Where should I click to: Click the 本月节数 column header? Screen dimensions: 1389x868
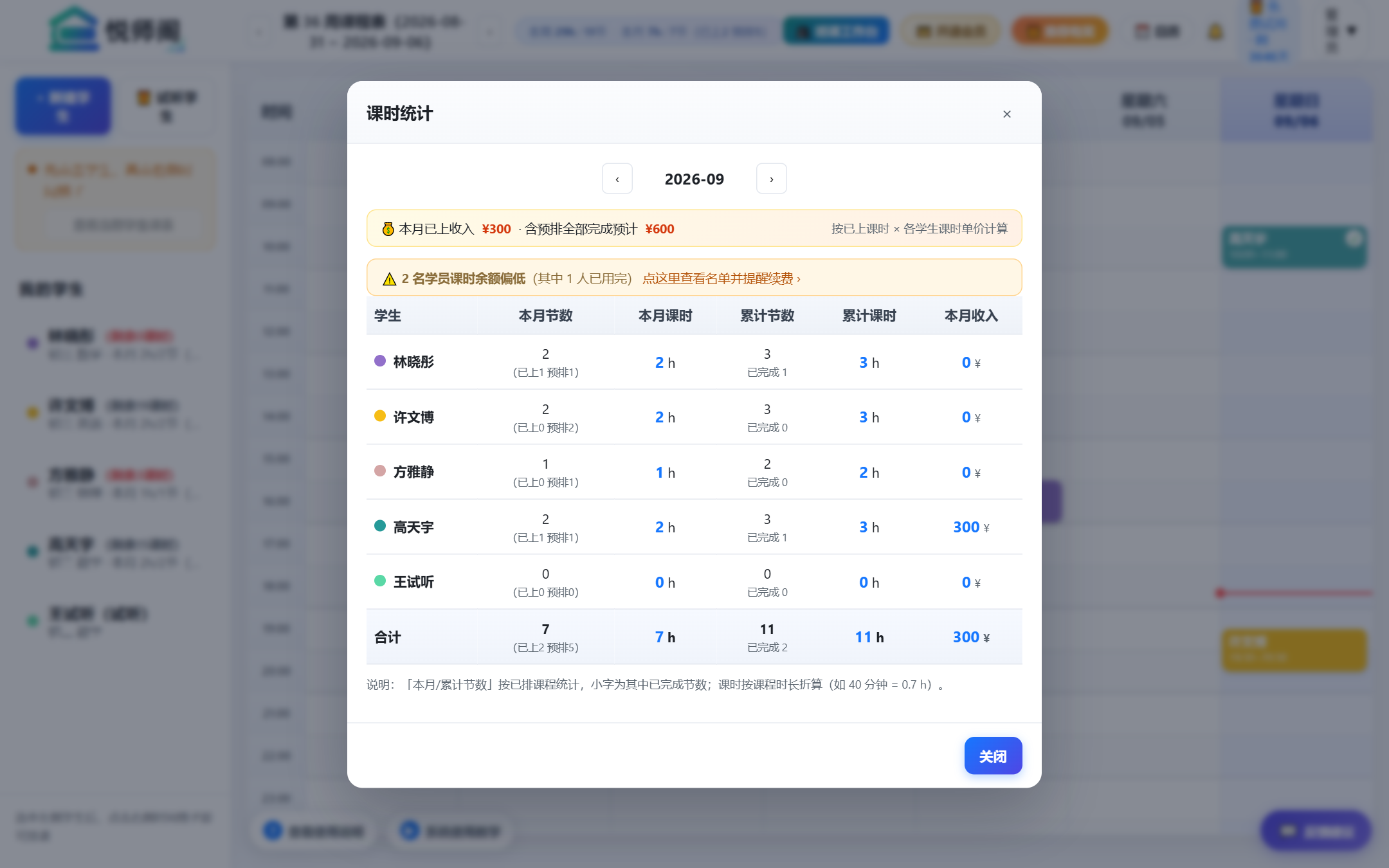click(545, 316)
